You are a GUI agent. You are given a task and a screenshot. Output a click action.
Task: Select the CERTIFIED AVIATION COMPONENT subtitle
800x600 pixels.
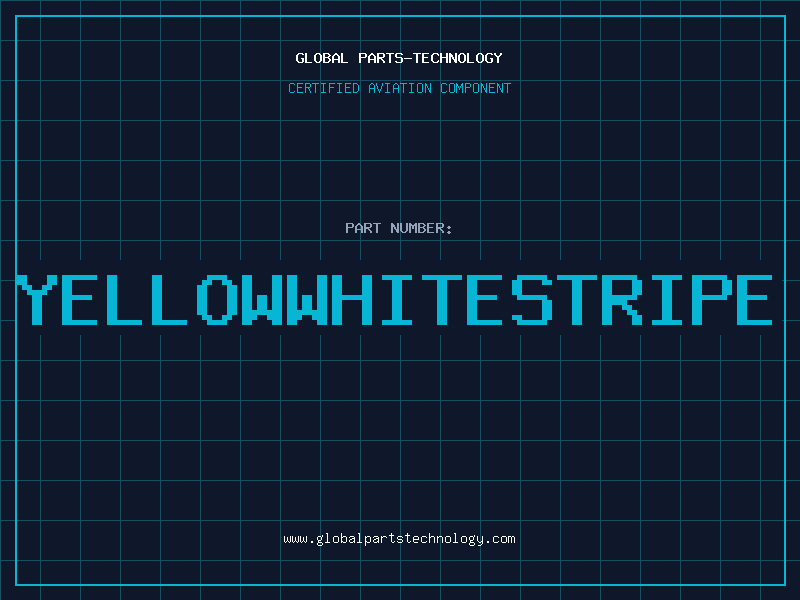(x=399, y=88)
